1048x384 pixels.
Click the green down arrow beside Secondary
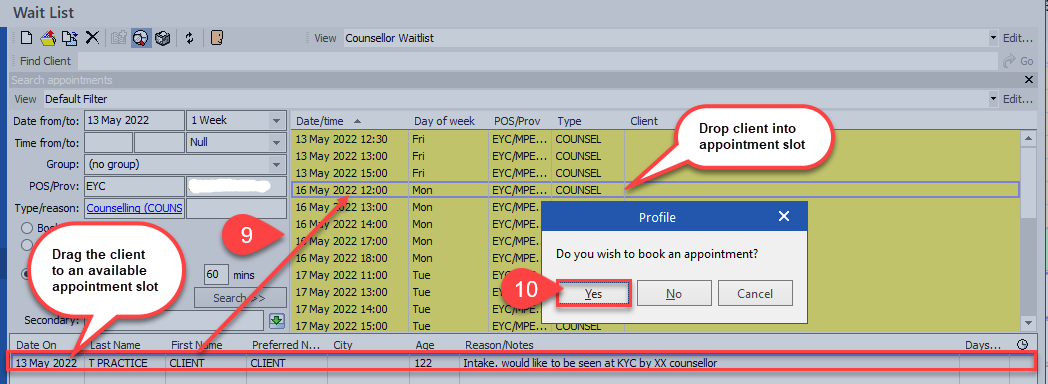(x=276, y=321)
